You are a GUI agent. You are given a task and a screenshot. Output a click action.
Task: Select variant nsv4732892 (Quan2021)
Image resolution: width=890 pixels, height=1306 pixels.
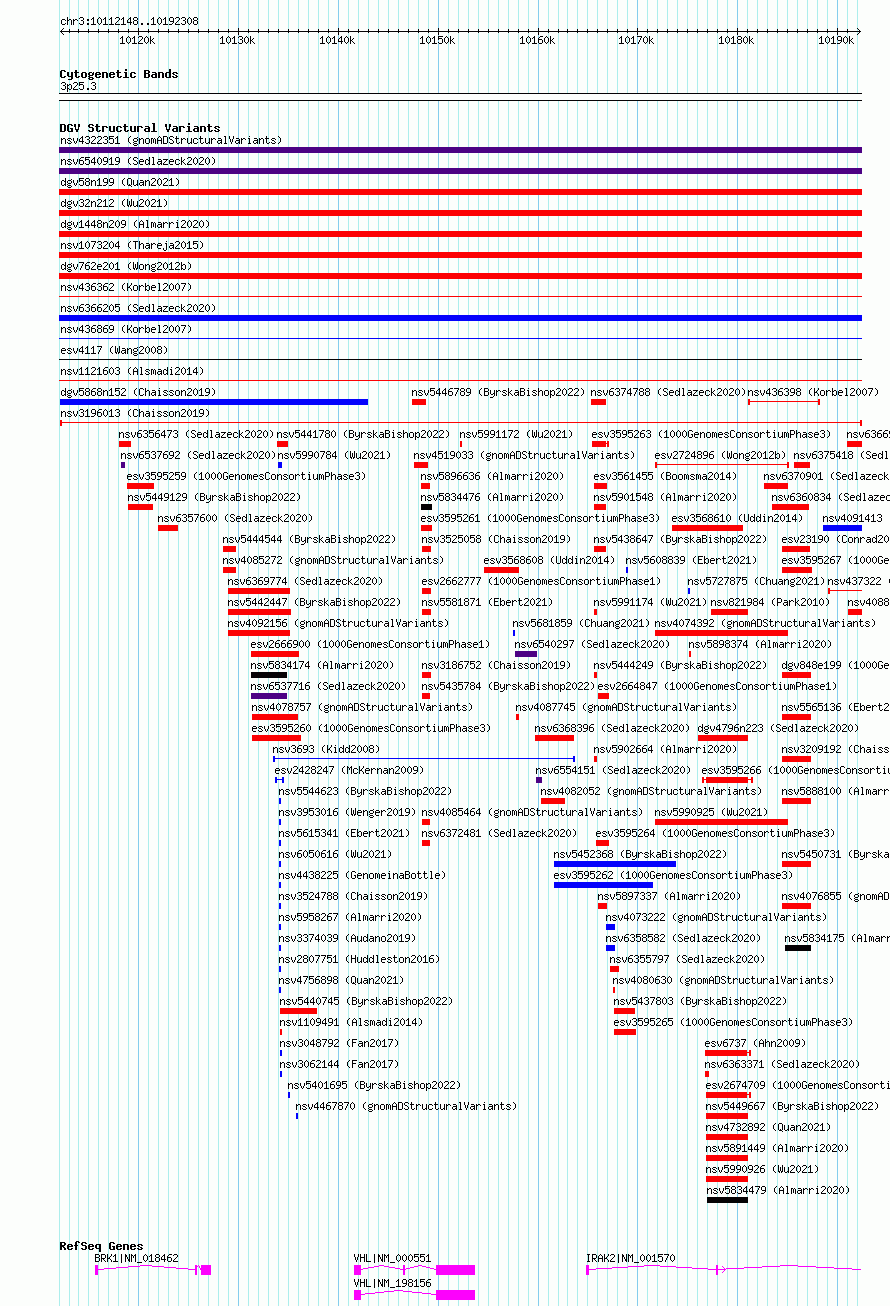tap(768, 1128)
